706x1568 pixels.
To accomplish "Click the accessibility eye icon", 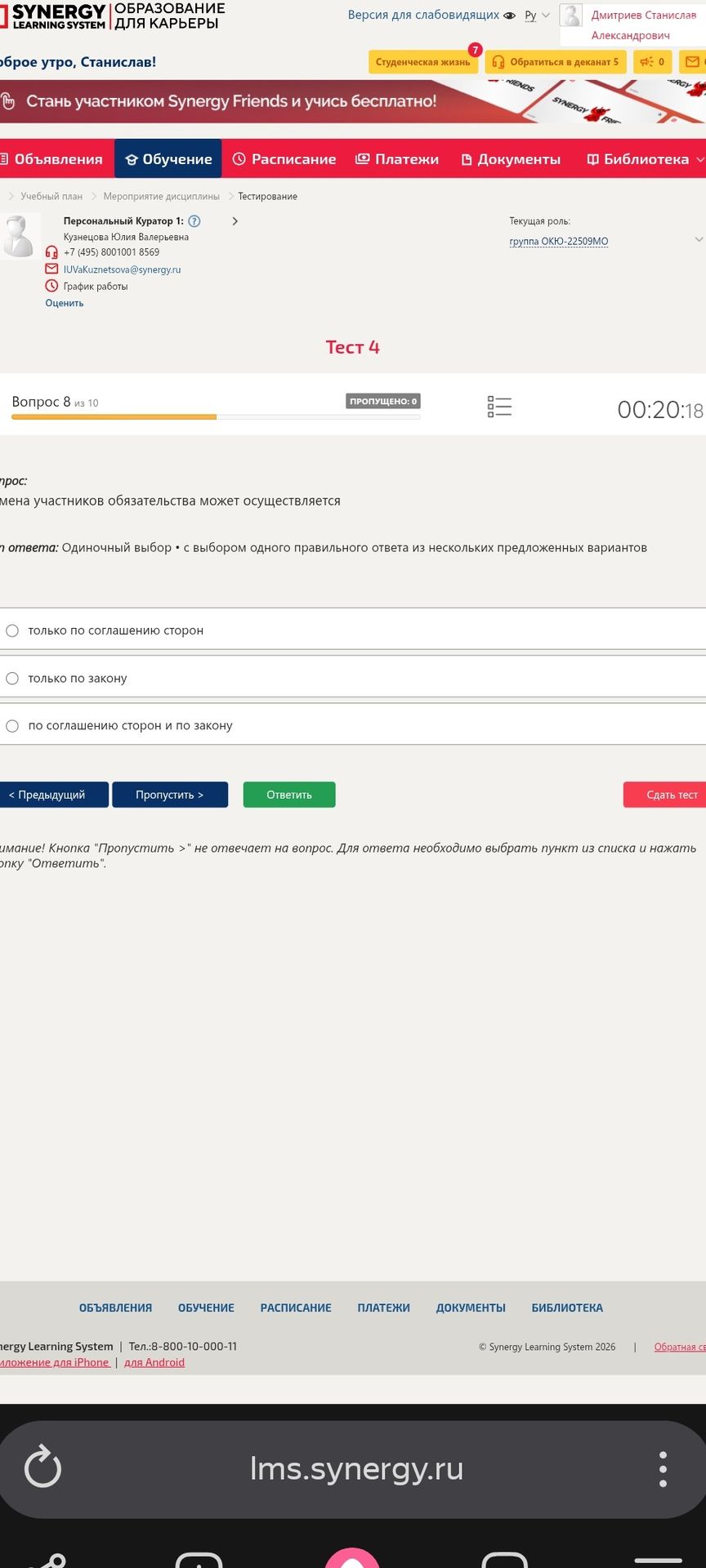I will (510, 16).
